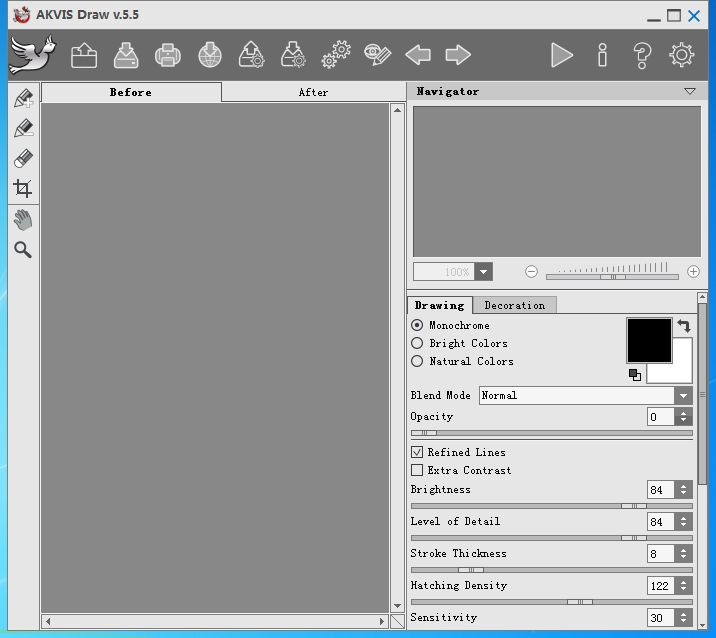Viewport: 716px width, 638px height.
Task: Click the Brightness value stepper arrows
Action: point(683,490)
